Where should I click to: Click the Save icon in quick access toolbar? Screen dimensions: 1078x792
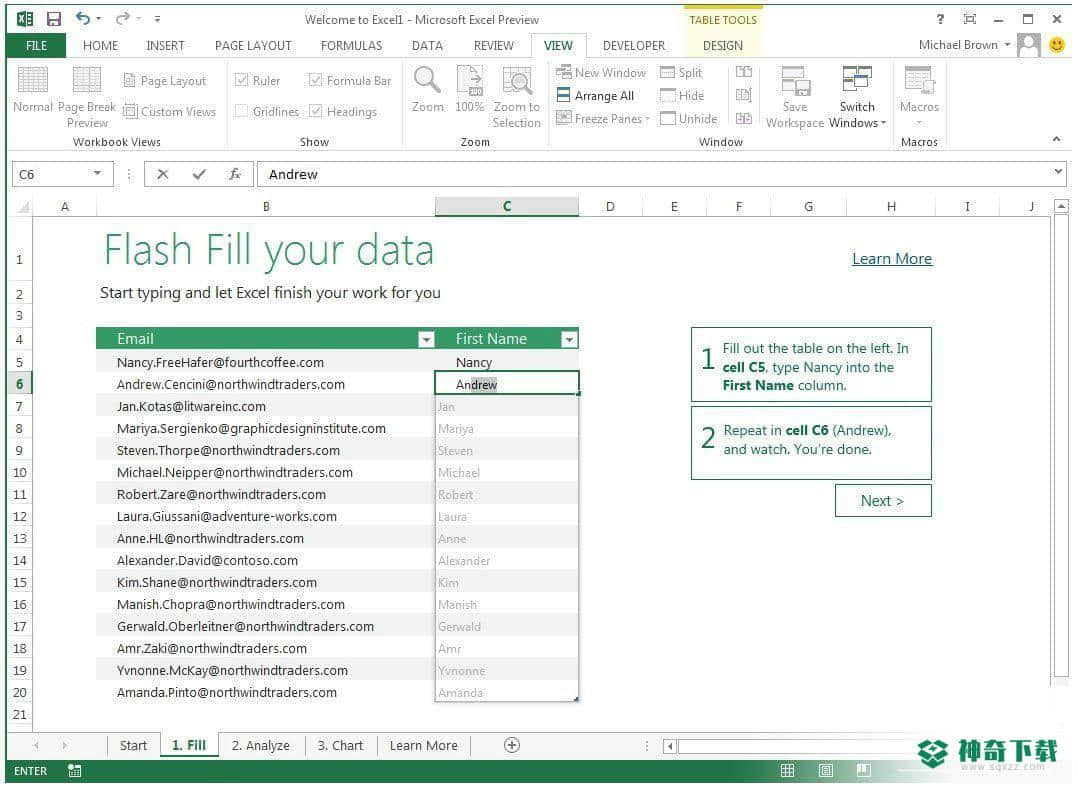click(x=54, y=19)
